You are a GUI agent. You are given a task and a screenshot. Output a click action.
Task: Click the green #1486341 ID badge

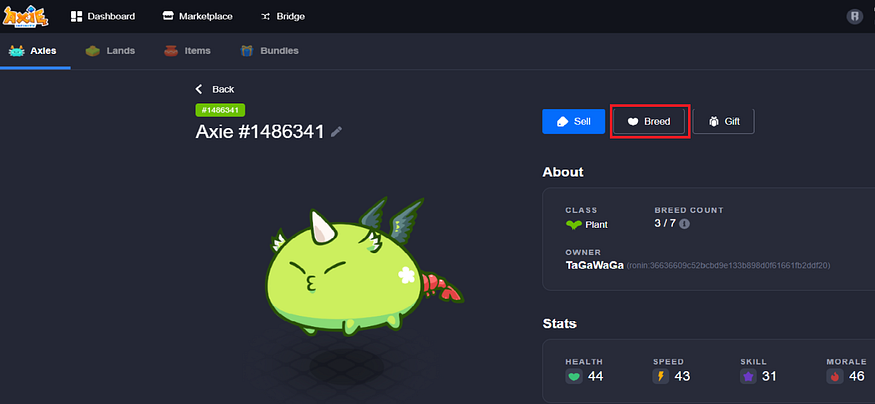[220, 110]
